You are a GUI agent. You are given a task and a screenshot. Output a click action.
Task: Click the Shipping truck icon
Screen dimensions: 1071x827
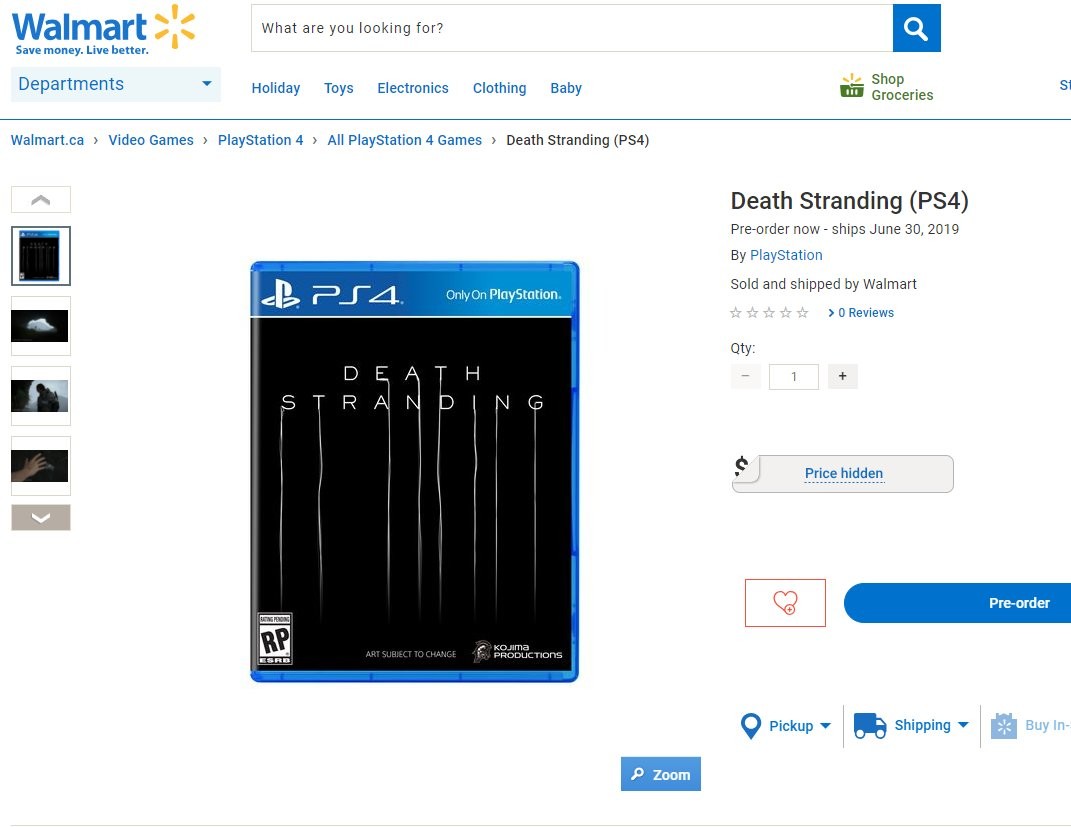870,726
